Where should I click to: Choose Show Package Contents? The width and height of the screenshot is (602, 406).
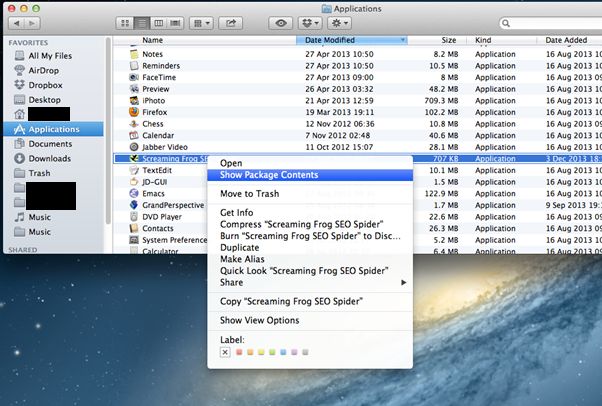(310, 175)
